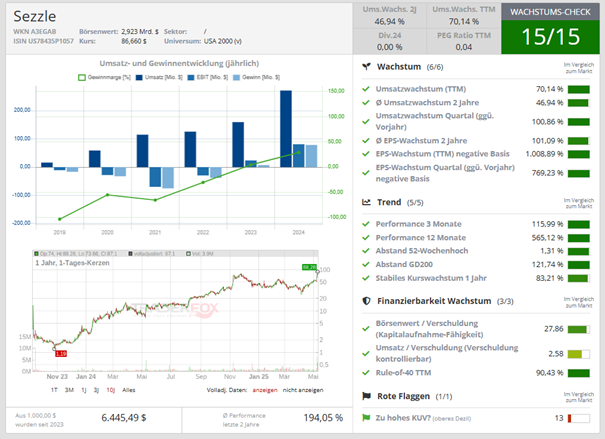
Task: Click the ISIN US78435P1057 text
Action: 43,41
